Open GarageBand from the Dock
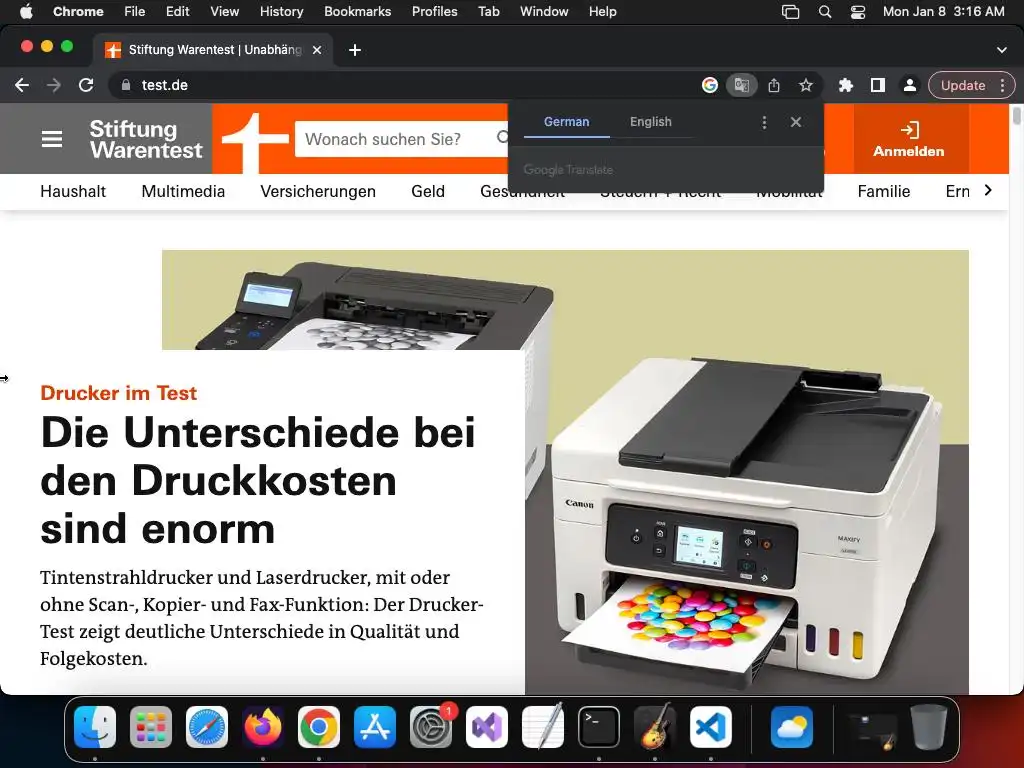1024x768 pixels. coord(655,727)
